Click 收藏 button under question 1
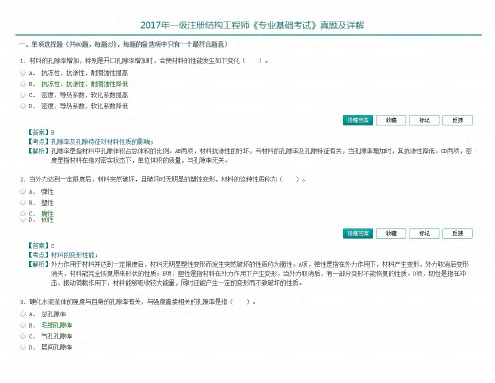 point(391,120)
